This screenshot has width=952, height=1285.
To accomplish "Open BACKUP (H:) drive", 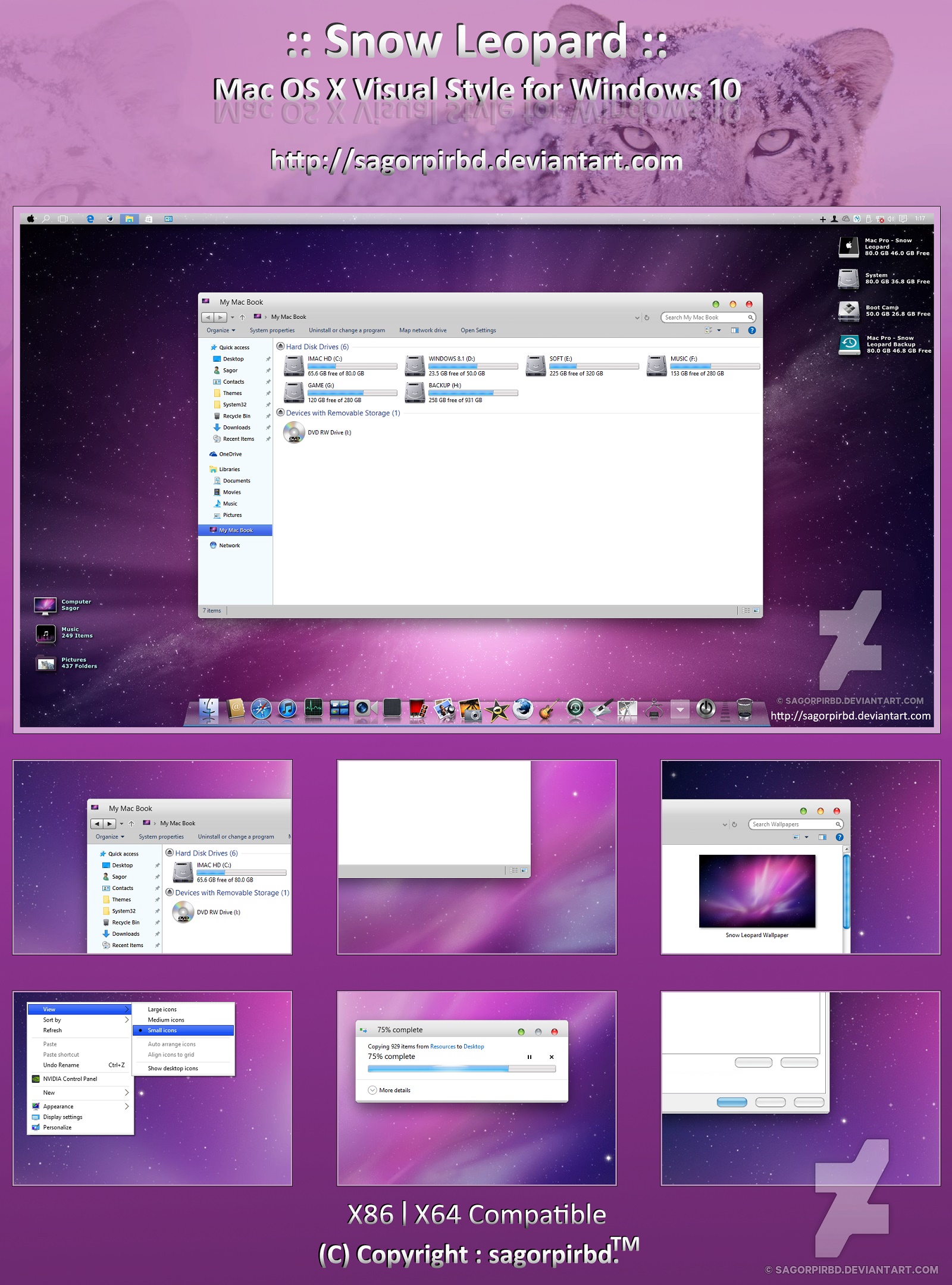I will [x=461, y=393].
